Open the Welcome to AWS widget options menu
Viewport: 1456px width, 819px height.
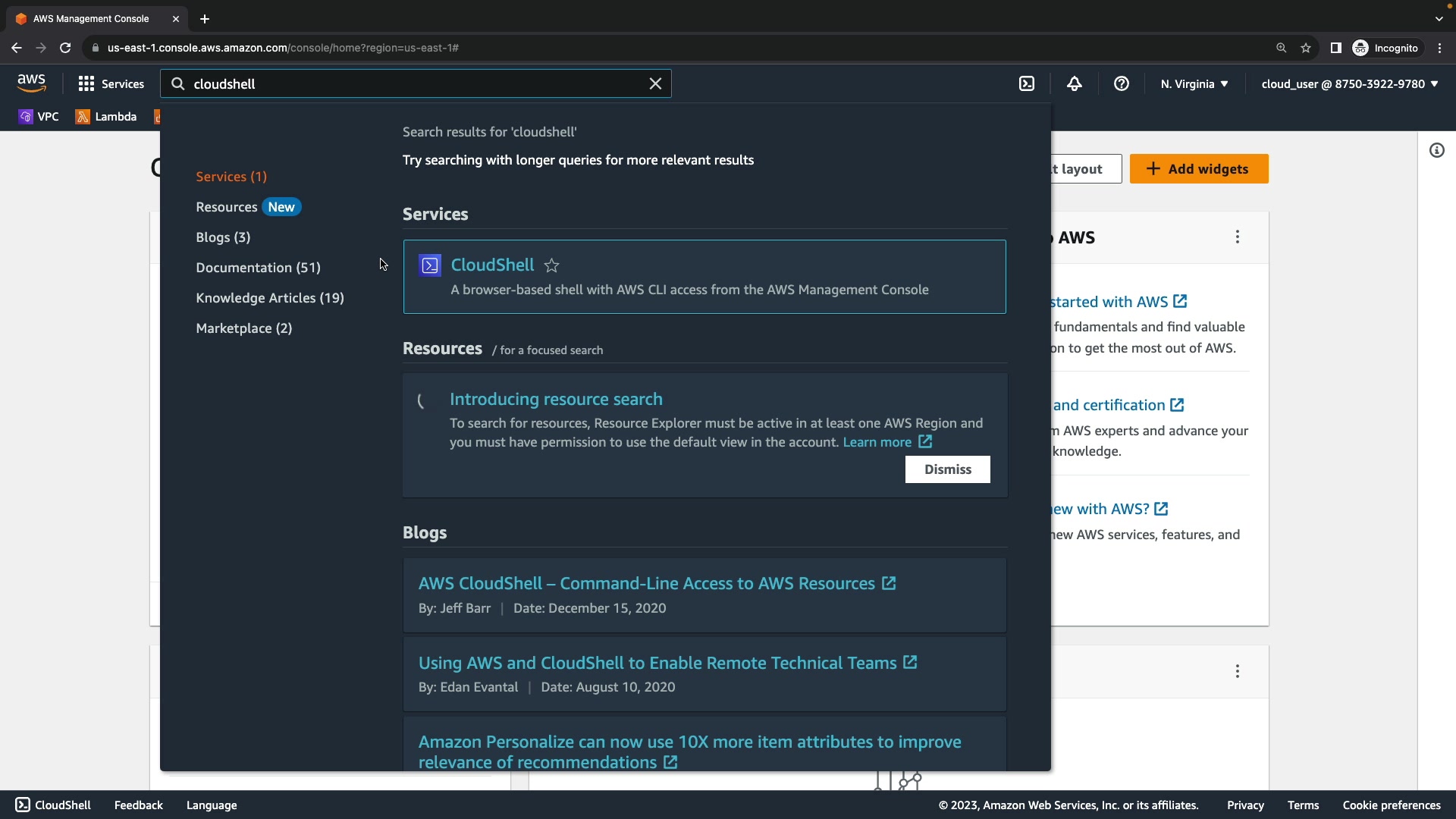1237,237
